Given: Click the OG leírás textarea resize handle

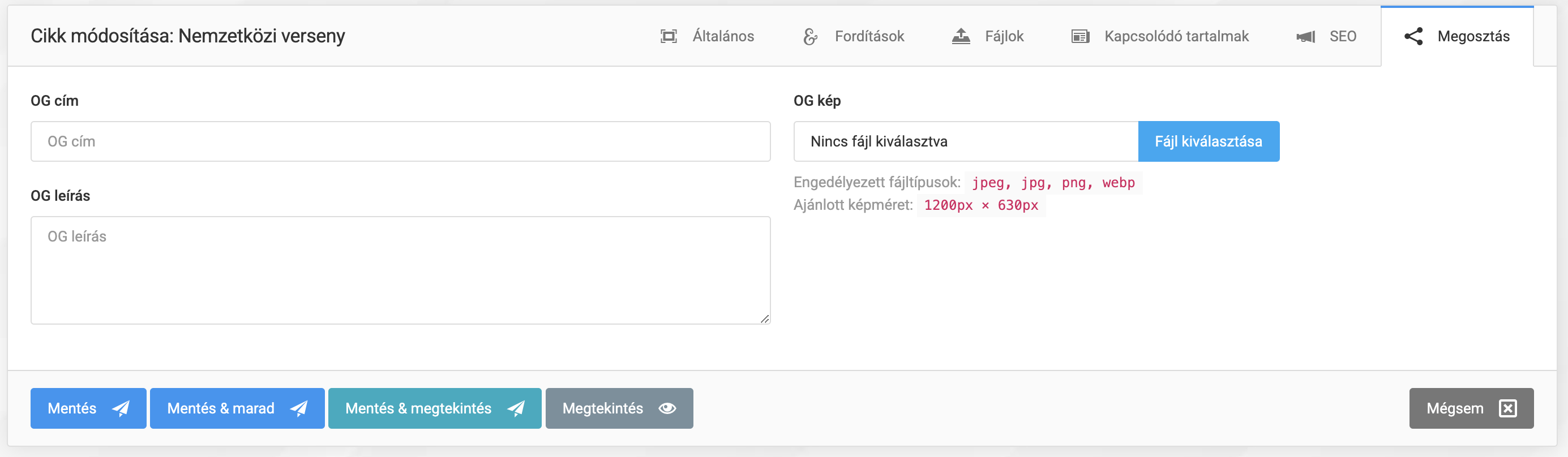Looking at the screenshot, I should coord(765,319).
